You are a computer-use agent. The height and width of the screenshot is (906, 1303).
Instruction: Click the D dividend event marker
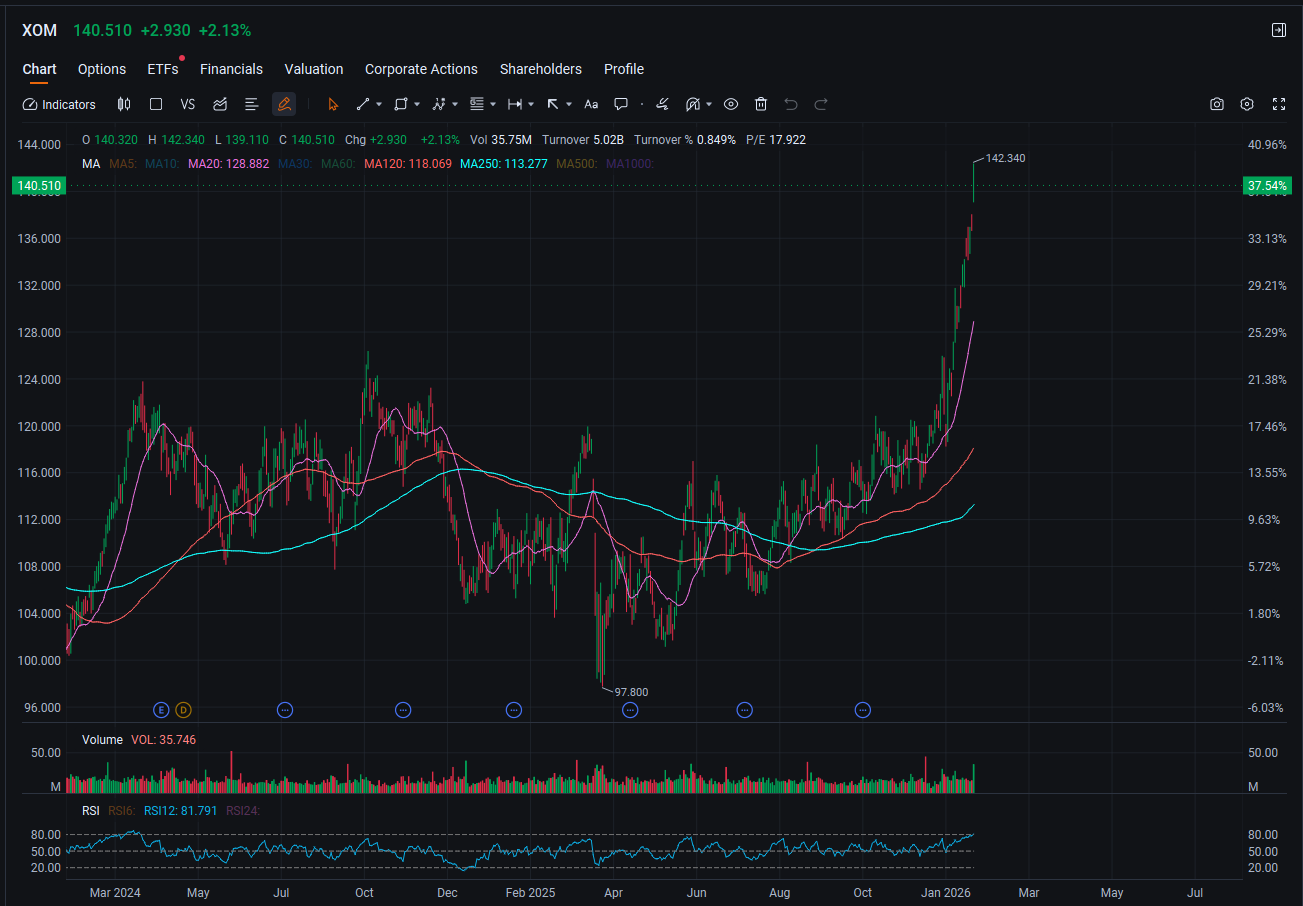(x=183, y=710)
